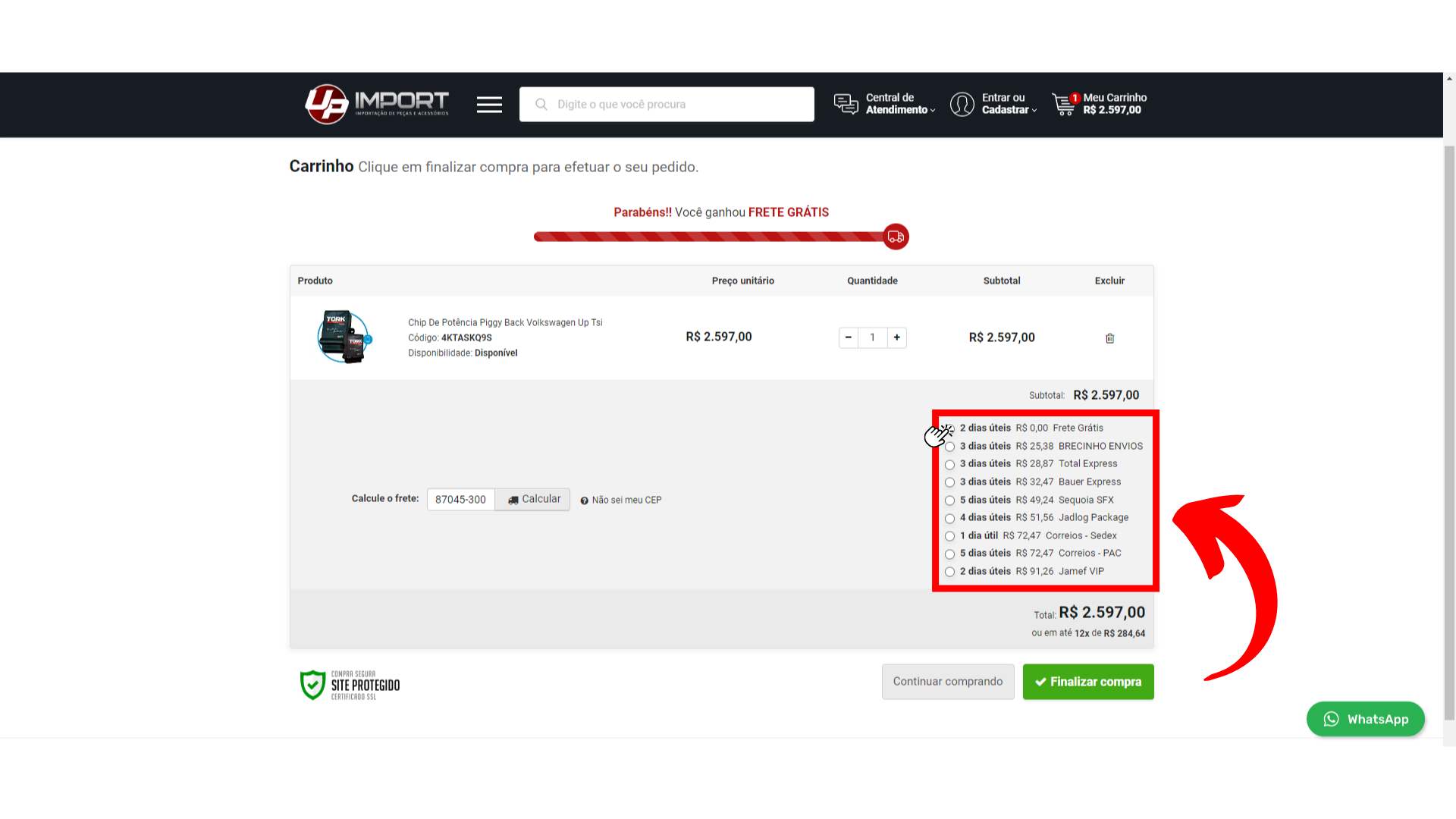Increase quantity with plus button
This screenshot has width=1456, height=819.
tap(897, 337)
